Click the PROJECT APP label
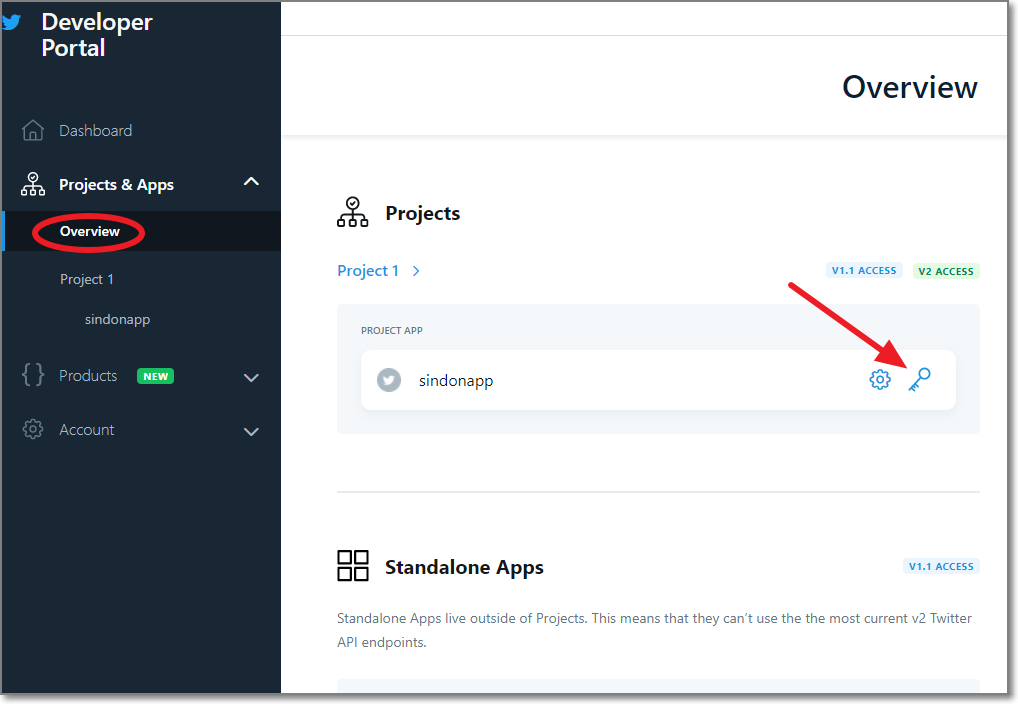 pyautogui.click(x=391, y=331)
